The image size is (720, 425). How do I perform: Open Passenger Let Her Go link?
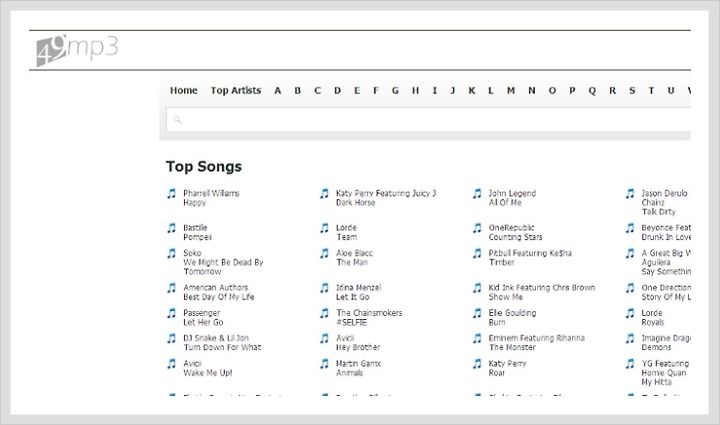point(203,318)
